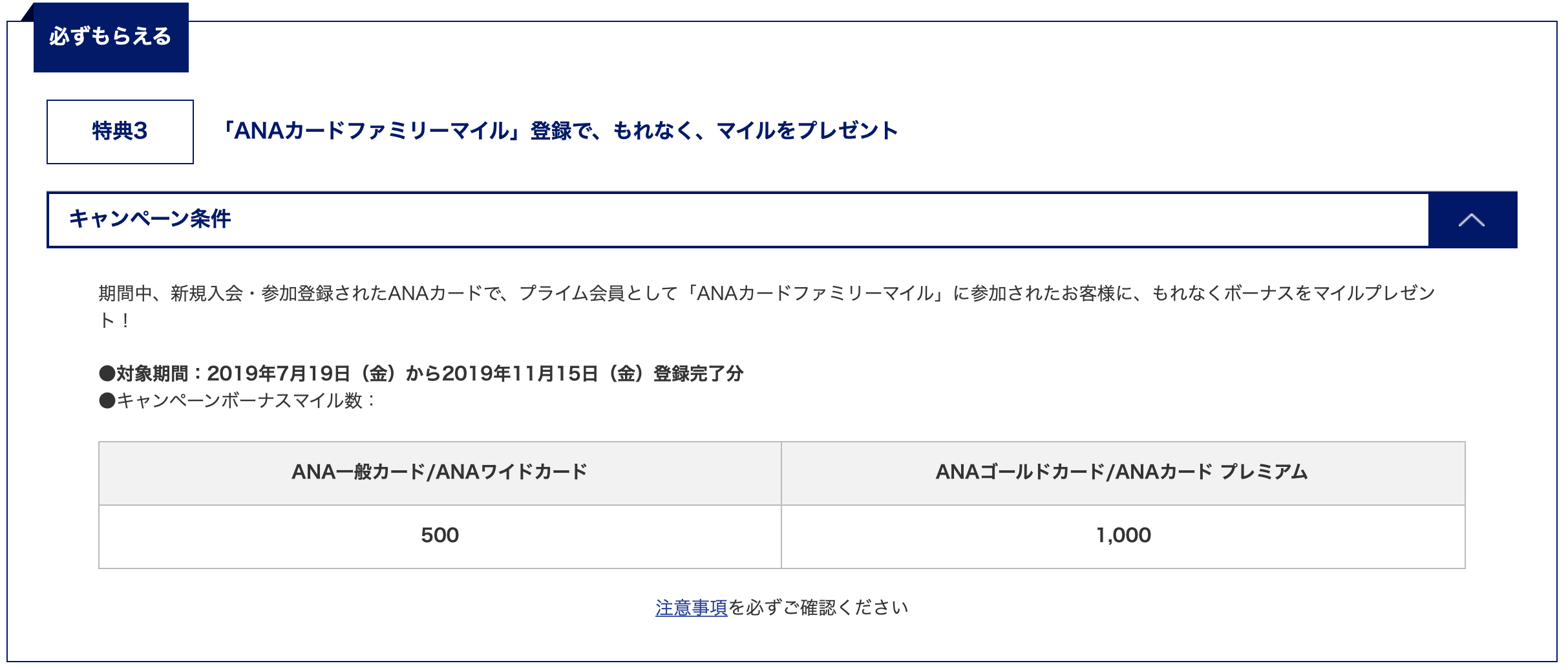Click the 必ずもらえる badge
This screenshot has height=670, width=1568.
[111, 38]
